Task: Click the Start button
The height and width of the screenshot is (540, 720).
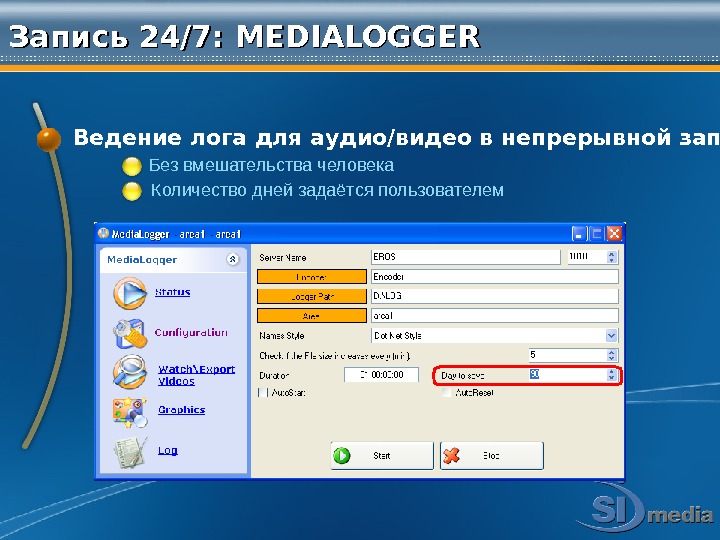Action: [382, 456]
